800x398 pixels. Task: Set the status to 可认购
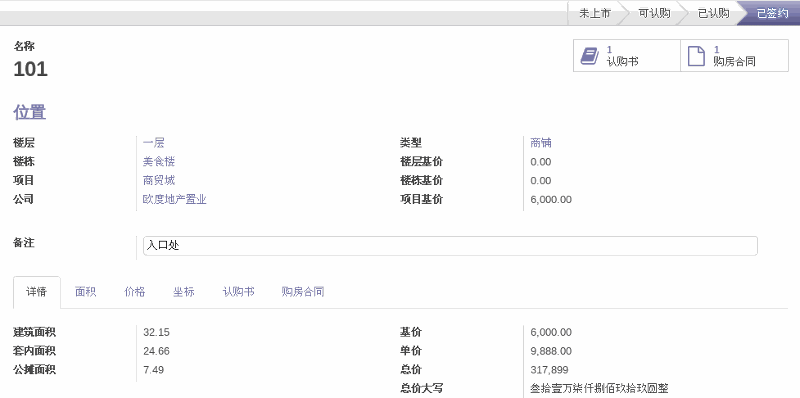pyautogui.click(x=654, y=13)
